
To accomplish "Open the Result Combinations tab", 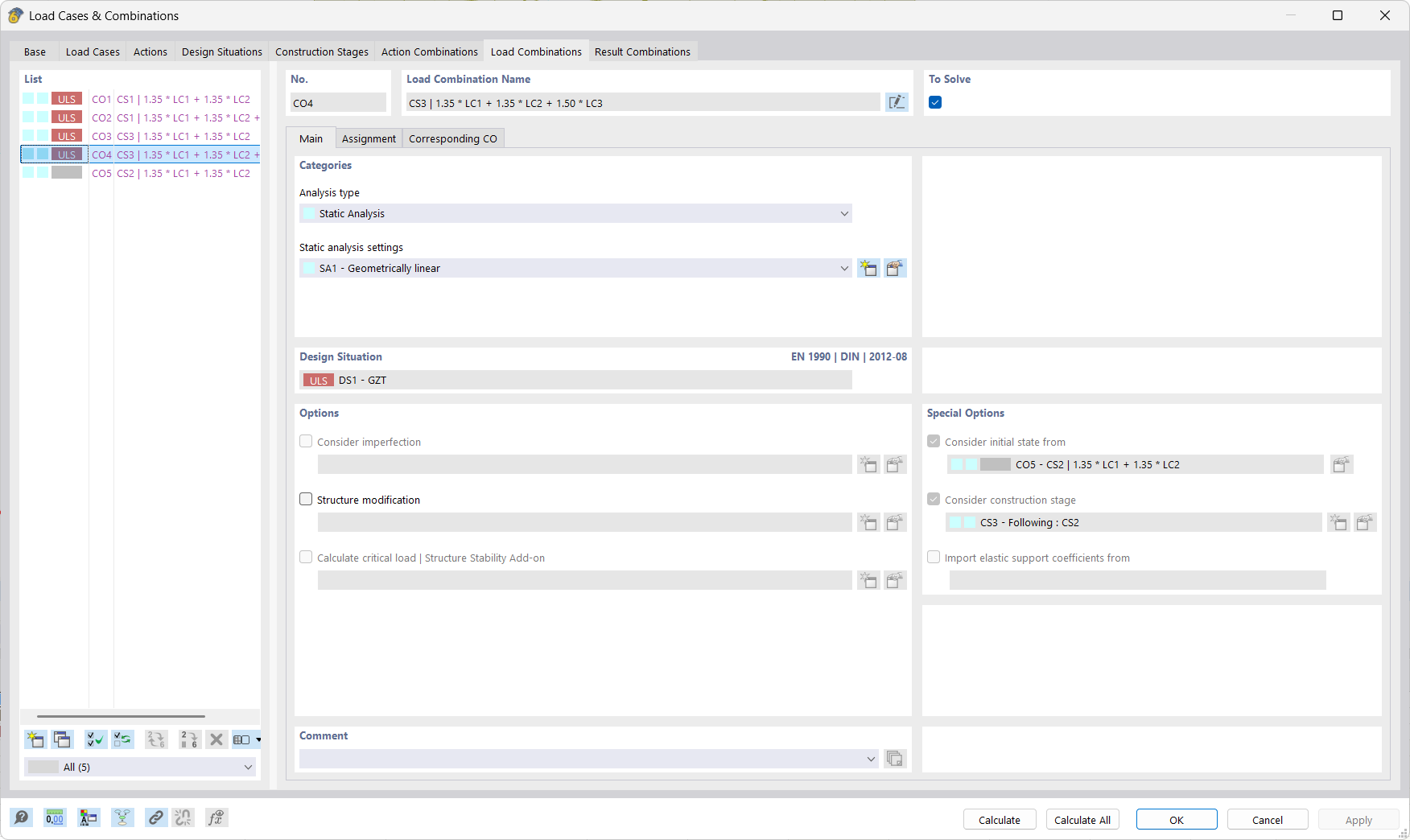I will [x=642, y=51].
